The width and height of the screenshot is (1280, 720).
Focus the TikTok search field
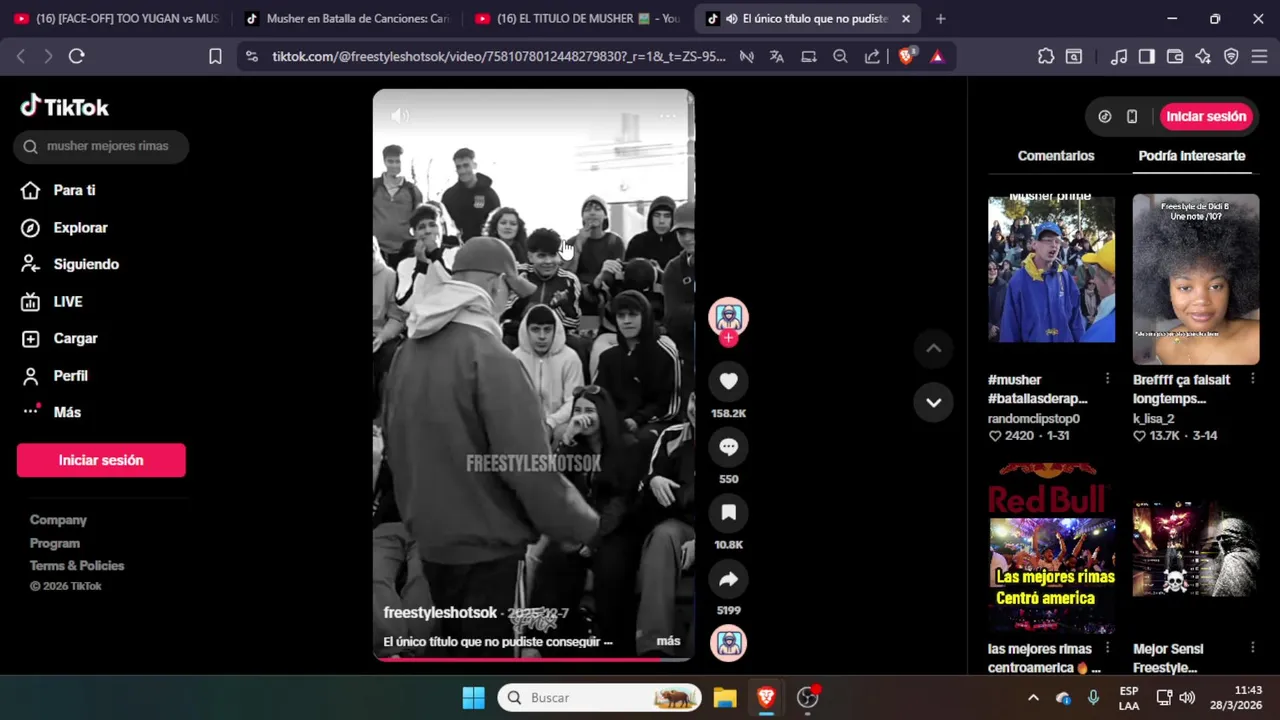point(101,146)
